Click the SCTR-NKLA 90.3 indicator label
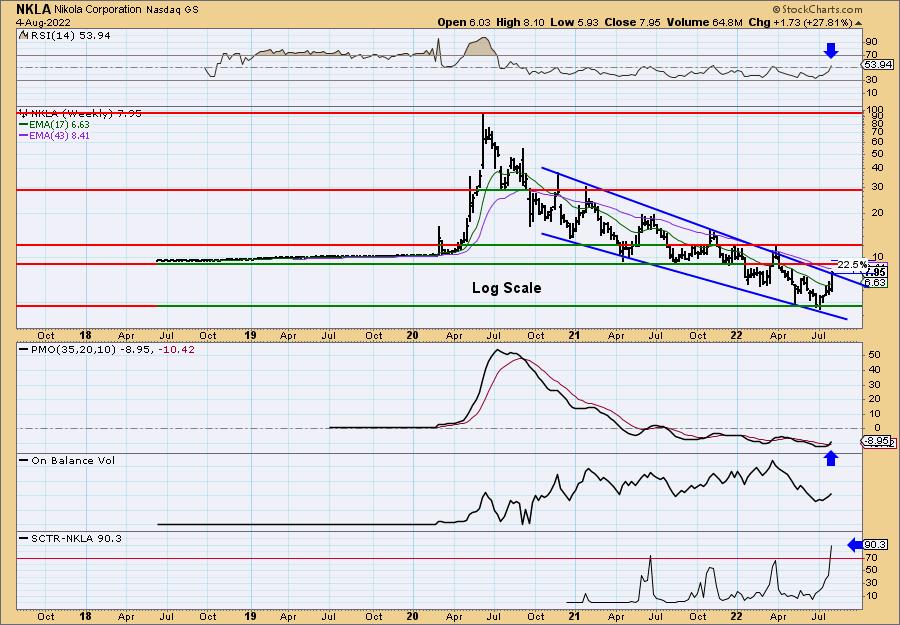Image resolution: width=900 pixels, height=625 pixels. [x=76, y=538]
